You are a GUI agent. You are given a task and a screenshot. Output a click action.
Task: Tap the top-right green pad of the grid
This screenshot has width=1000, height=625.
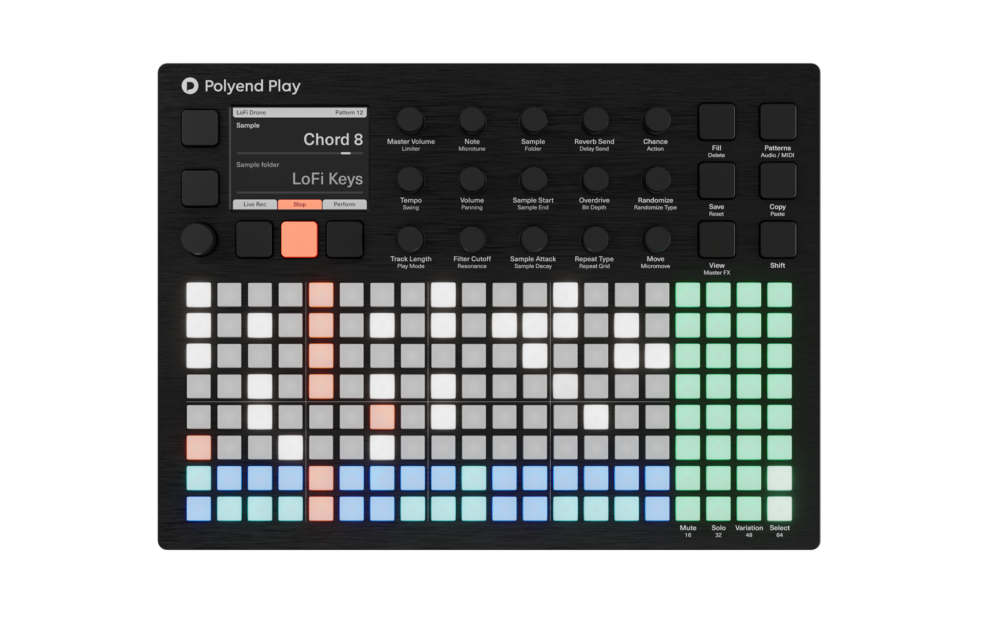779,295
